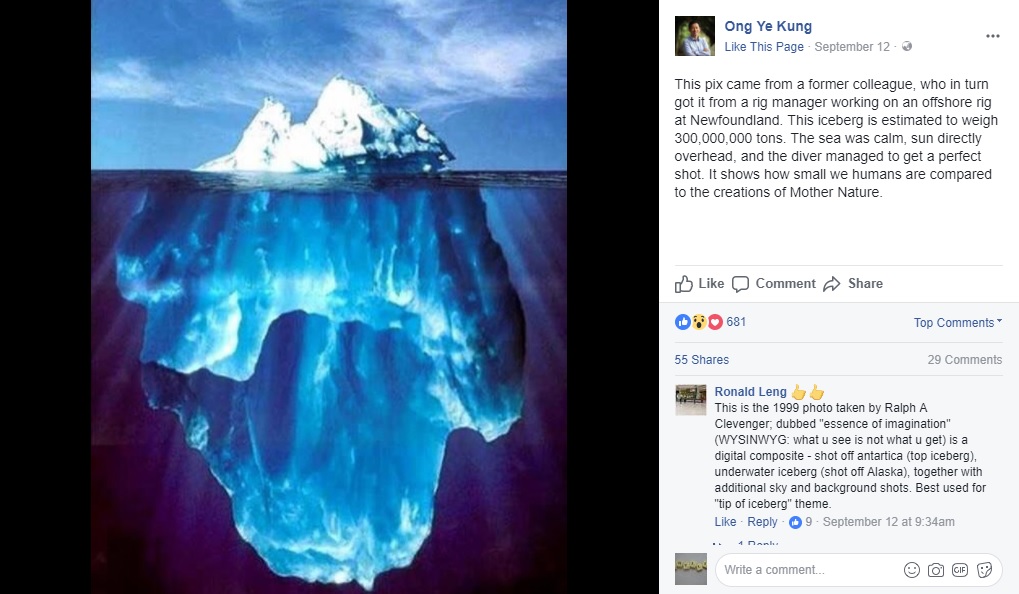Open sticker picker in comment box
This screenshot has height=594, width=1019.
pos(985,570)
